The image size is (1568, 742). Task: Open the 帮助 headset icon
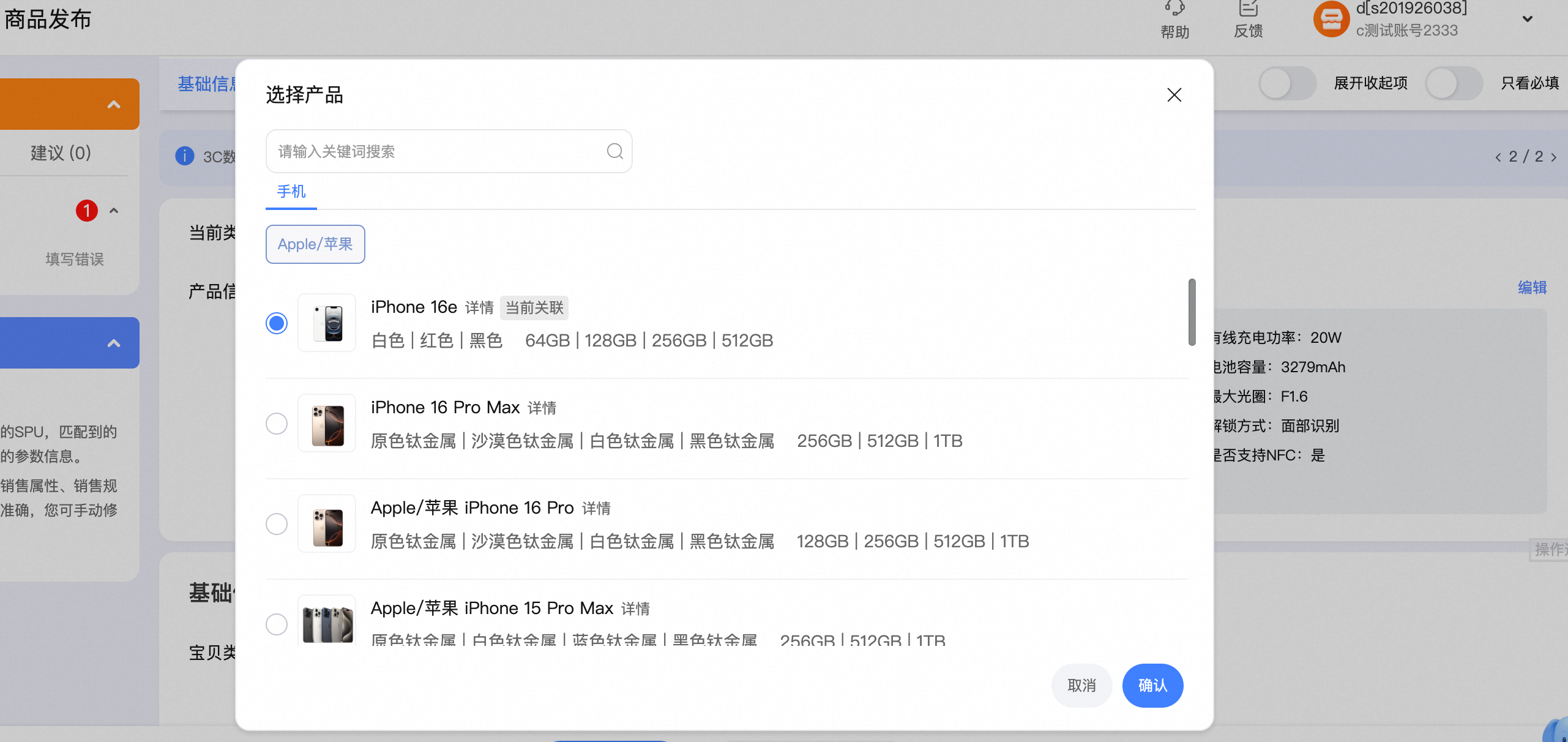(1174, 9)
